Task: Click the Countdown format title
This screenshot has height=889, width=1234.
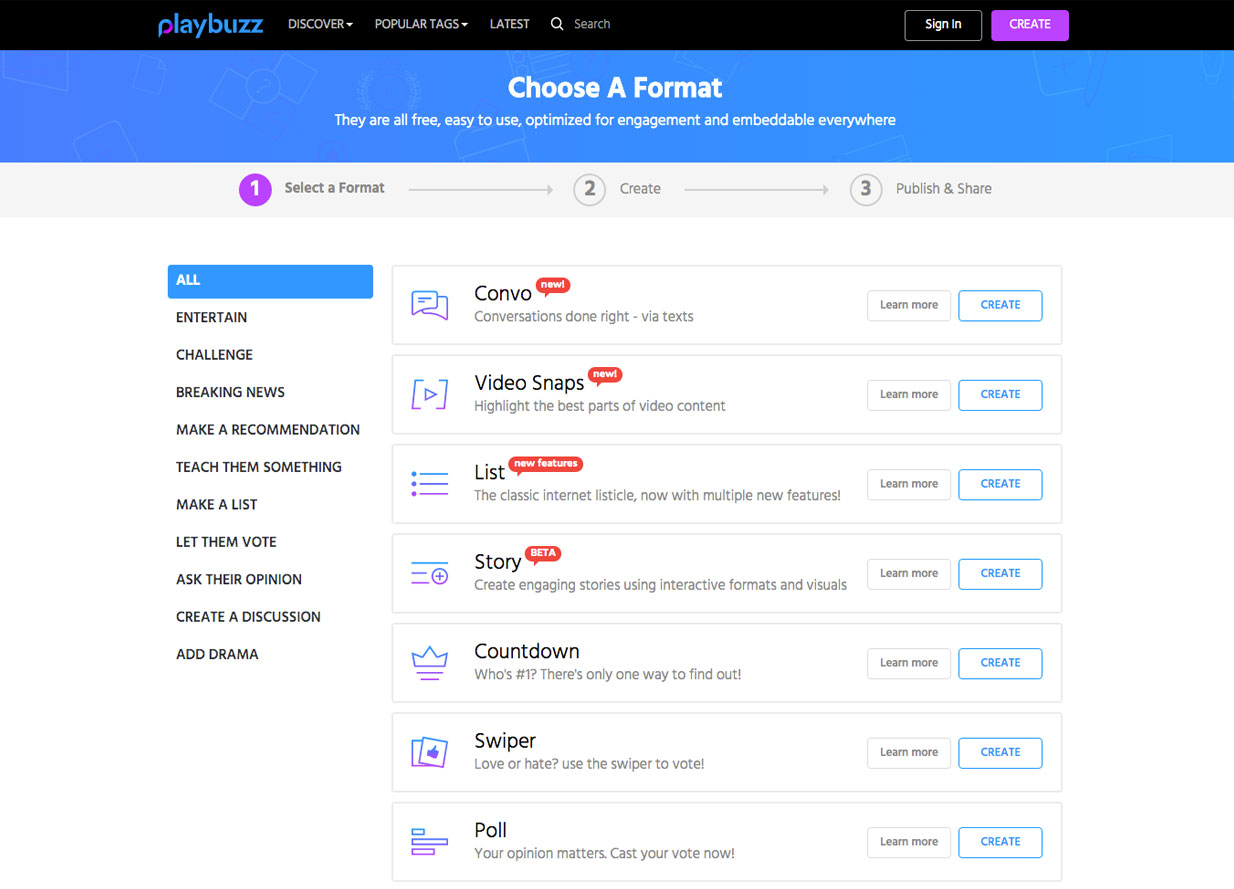Action: click(x=527, y=652)
